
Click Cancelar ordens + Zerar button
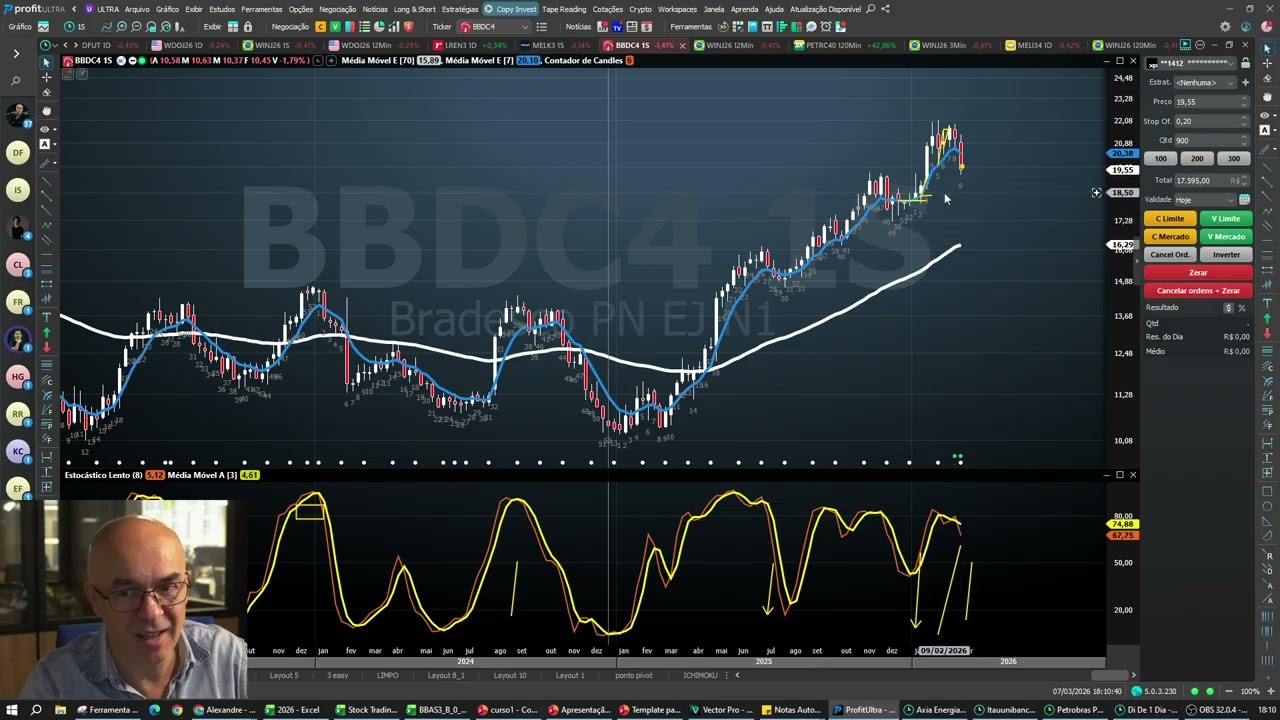1198,290
